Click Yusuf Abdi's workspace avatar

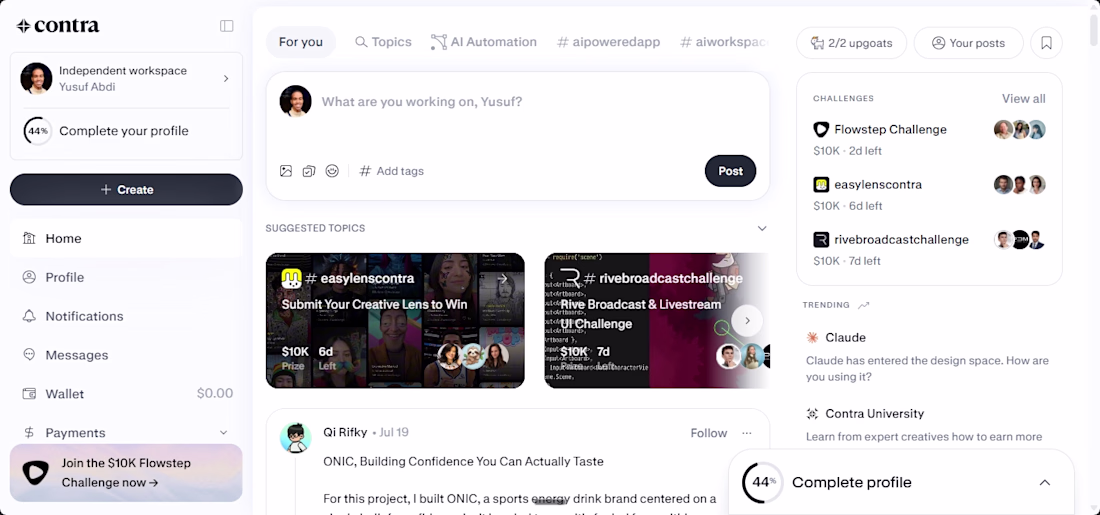[x=36, y=79]
